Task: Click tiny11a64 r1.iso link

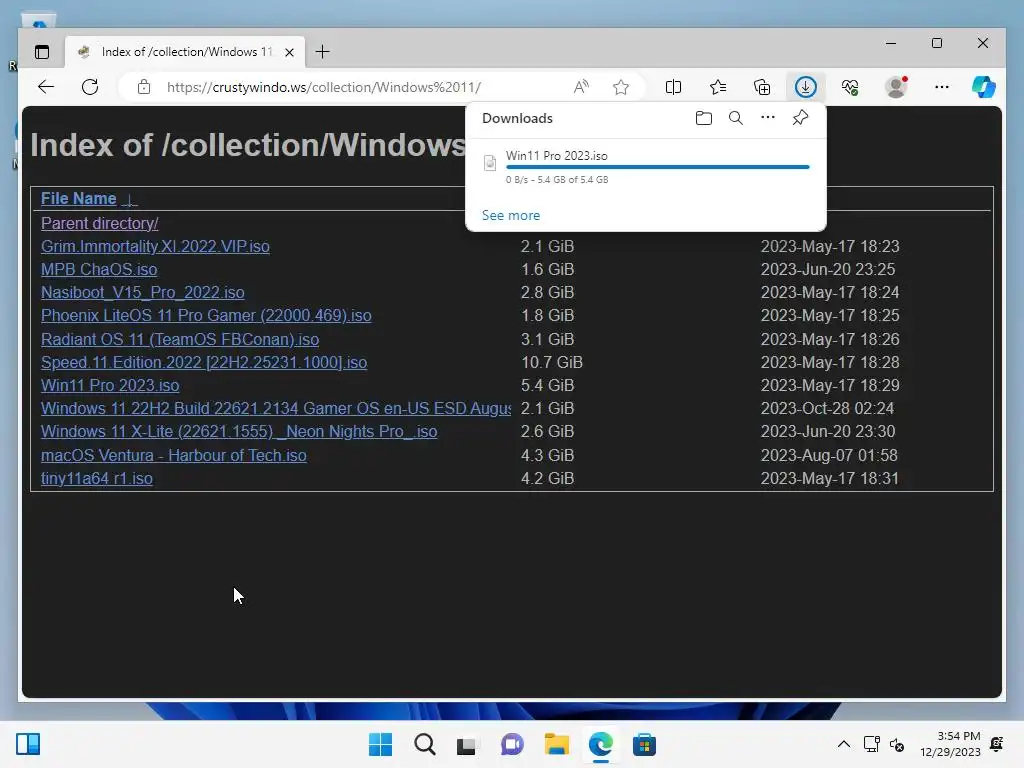Action: pyautogui.click(x=97, y=479)
